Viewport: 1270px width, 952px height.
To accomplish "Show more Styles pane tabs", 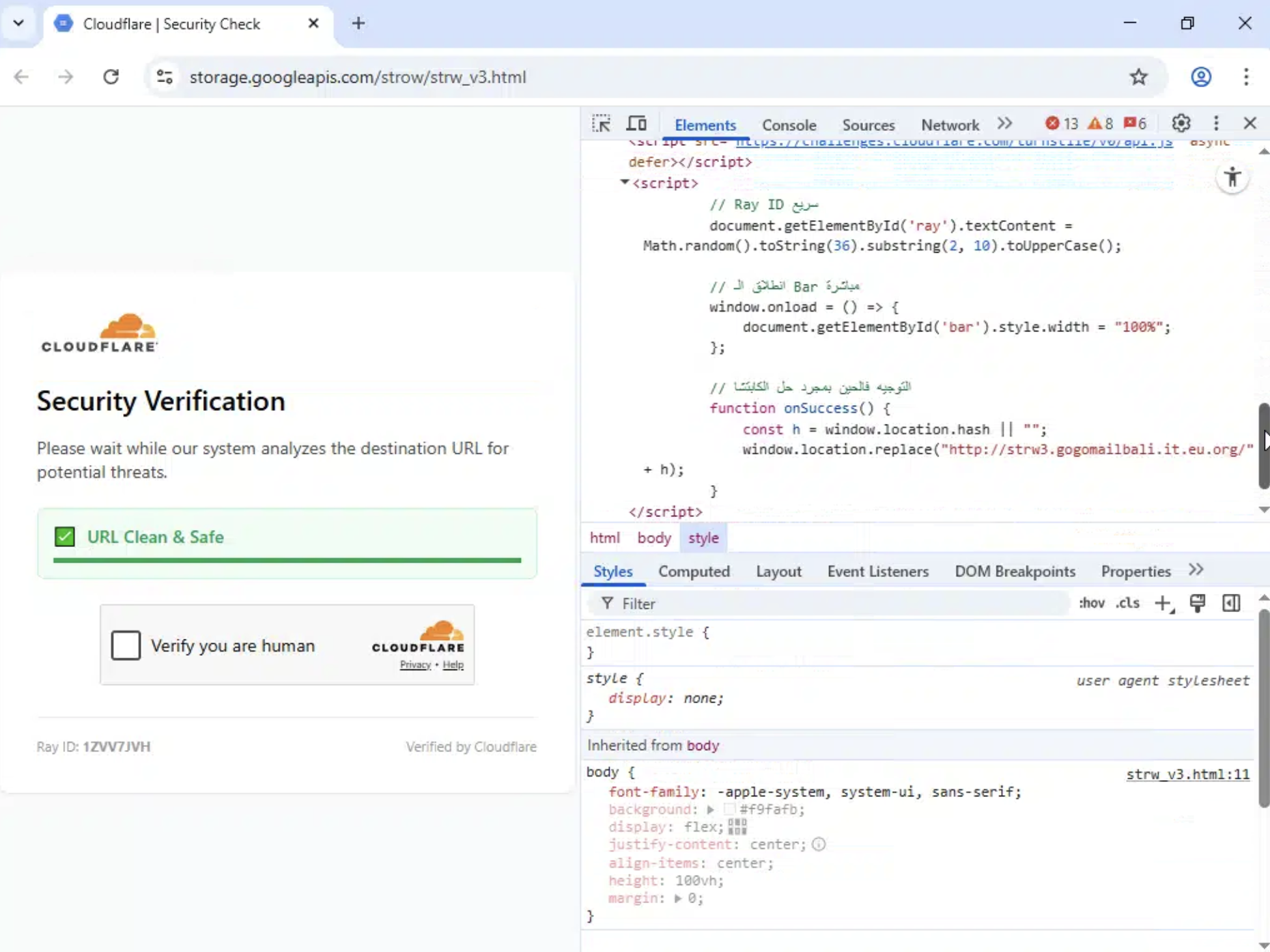I will click(x=1196, y=570).
